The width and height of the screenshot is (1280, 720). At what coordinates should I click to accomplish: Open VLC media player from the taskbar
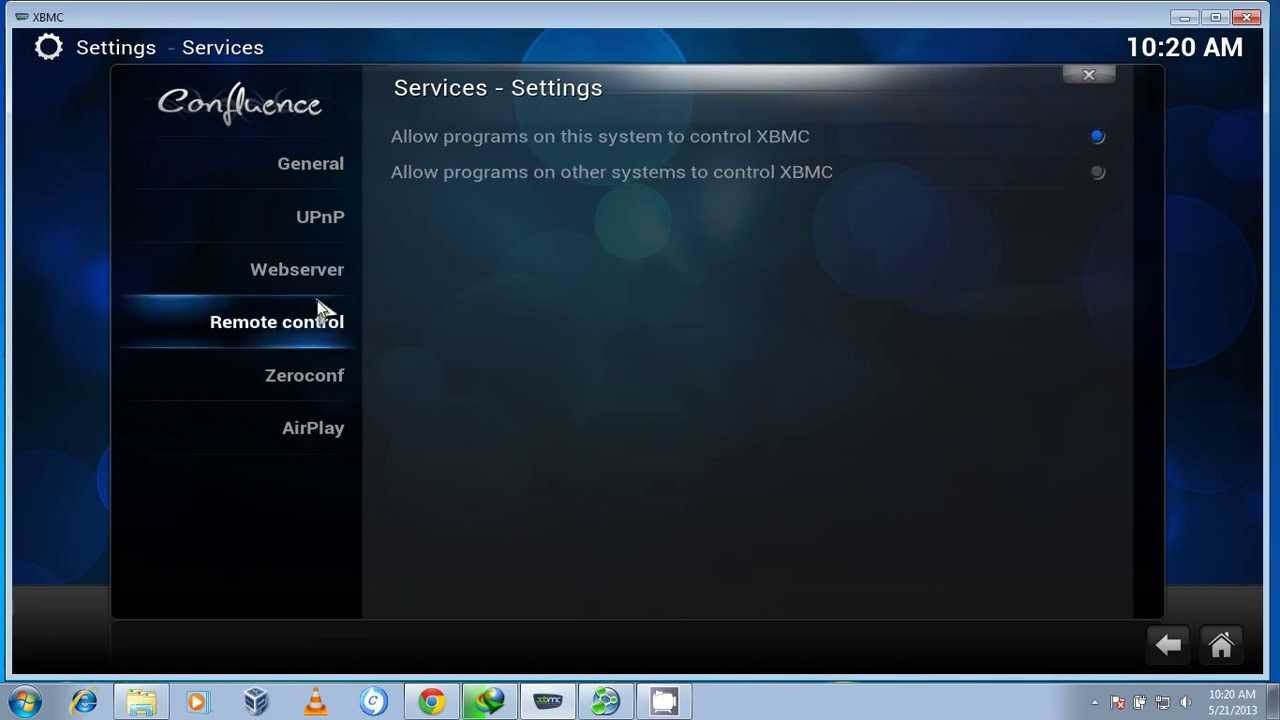click(x=315, y=702)
